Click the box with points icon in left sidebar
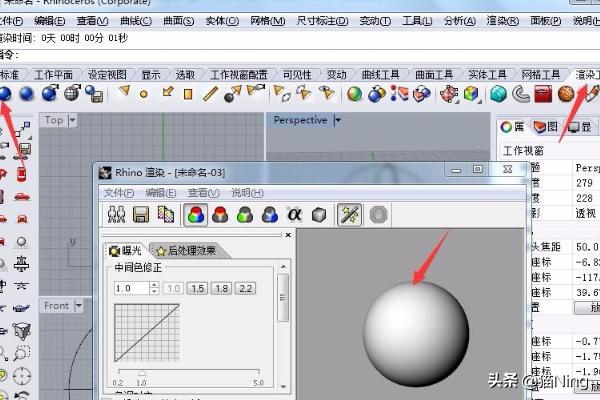 click(x=22, y=331)
